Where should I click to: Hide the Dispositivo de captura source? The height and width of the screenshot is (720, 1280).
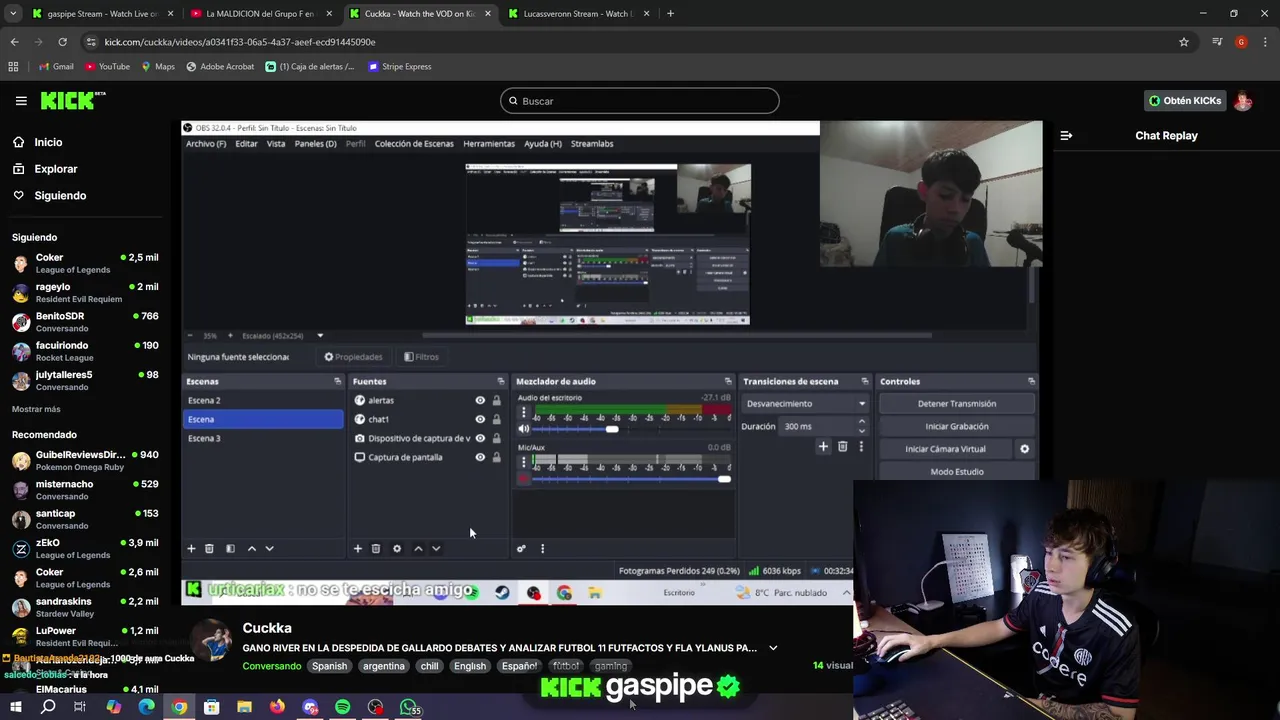[x=480, y=438]
